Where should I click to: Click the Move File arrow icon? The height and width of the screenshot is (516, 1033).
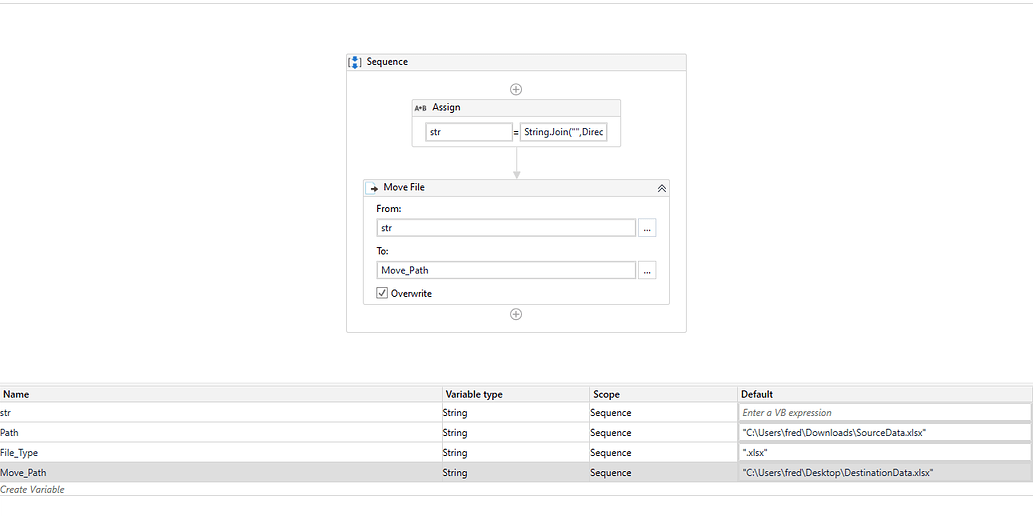click(374, 188)
